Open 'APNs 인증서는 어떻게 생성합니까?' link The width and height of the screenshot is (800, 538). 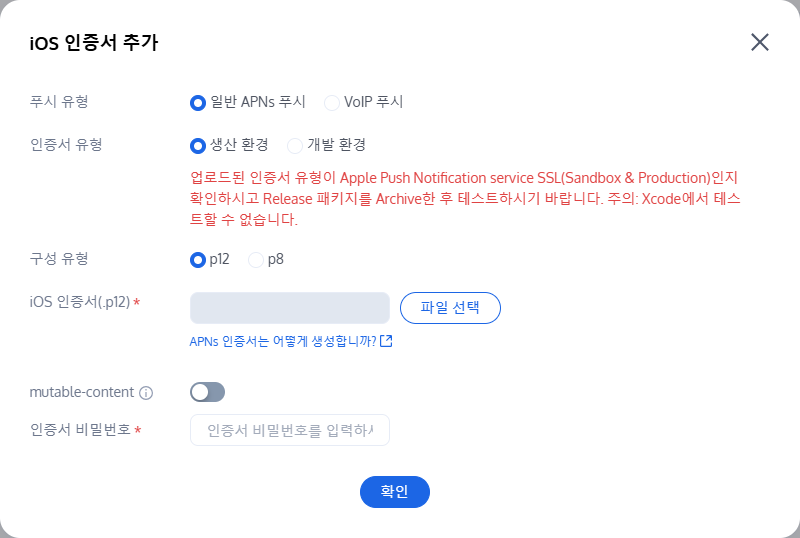(x=283, y=341)
